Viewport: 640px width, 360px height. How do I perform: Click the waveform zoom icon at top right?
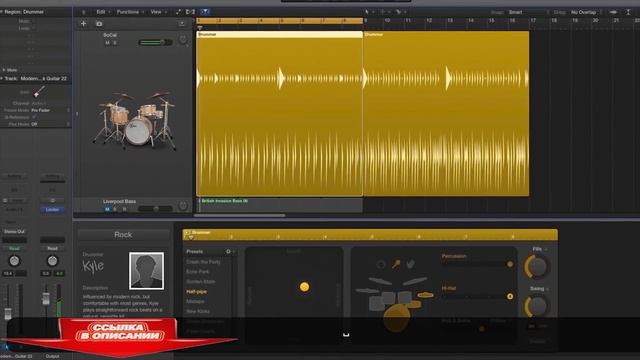tap(613, 12)
